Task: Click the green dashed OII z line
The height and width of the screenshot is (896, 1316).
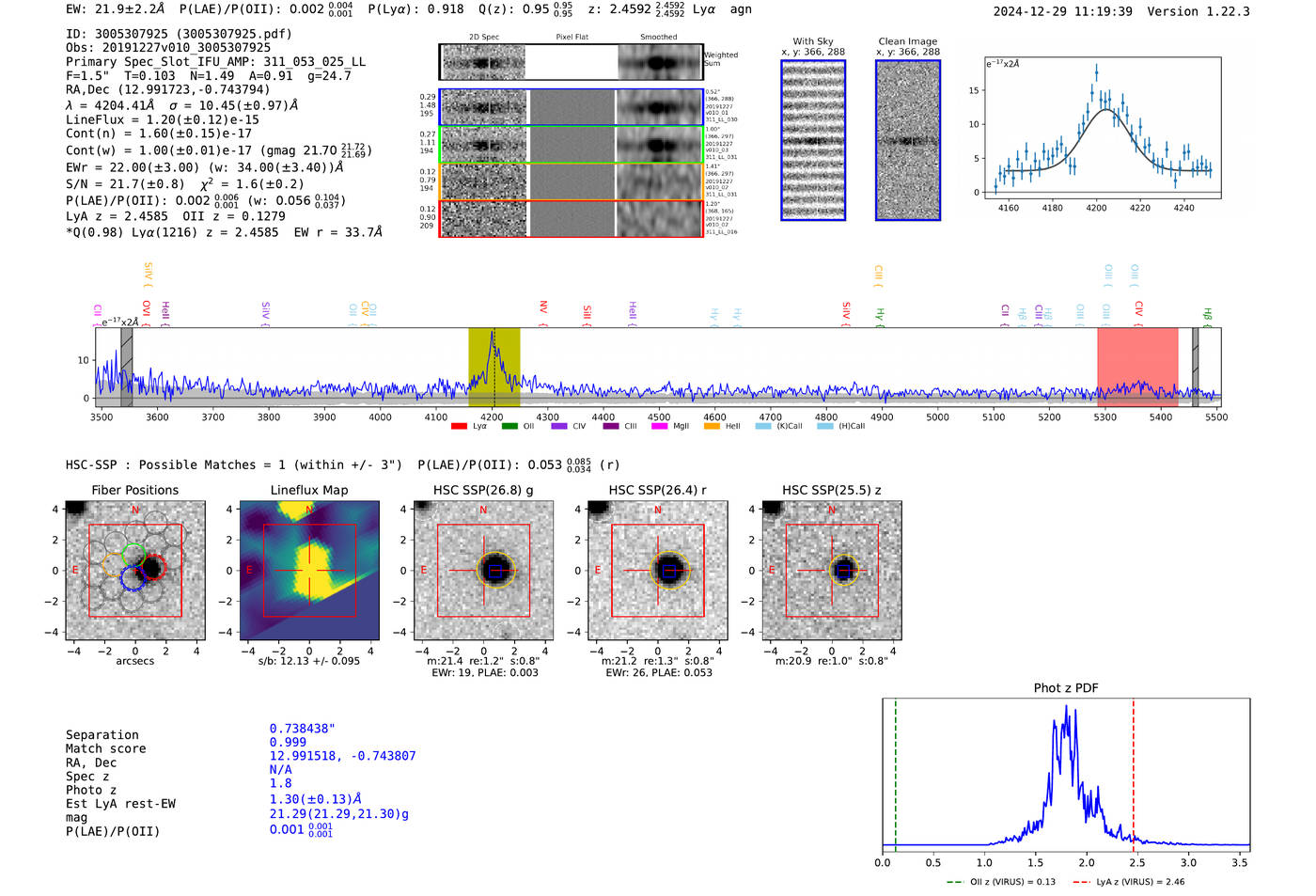Action: pos(896,775)
